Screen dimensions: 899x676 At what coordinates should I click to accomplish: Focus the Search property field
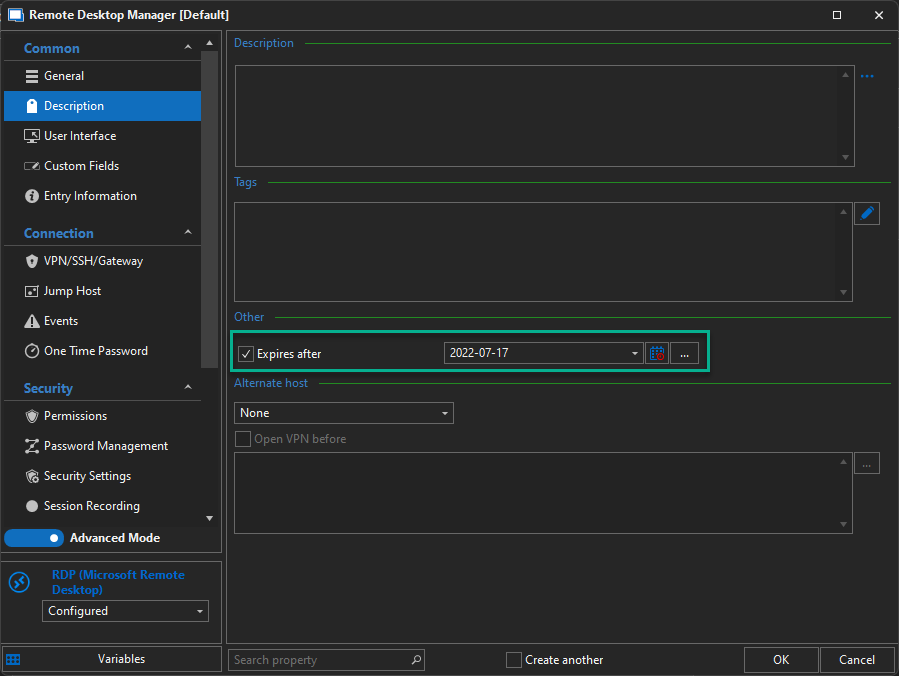[320, 660]
